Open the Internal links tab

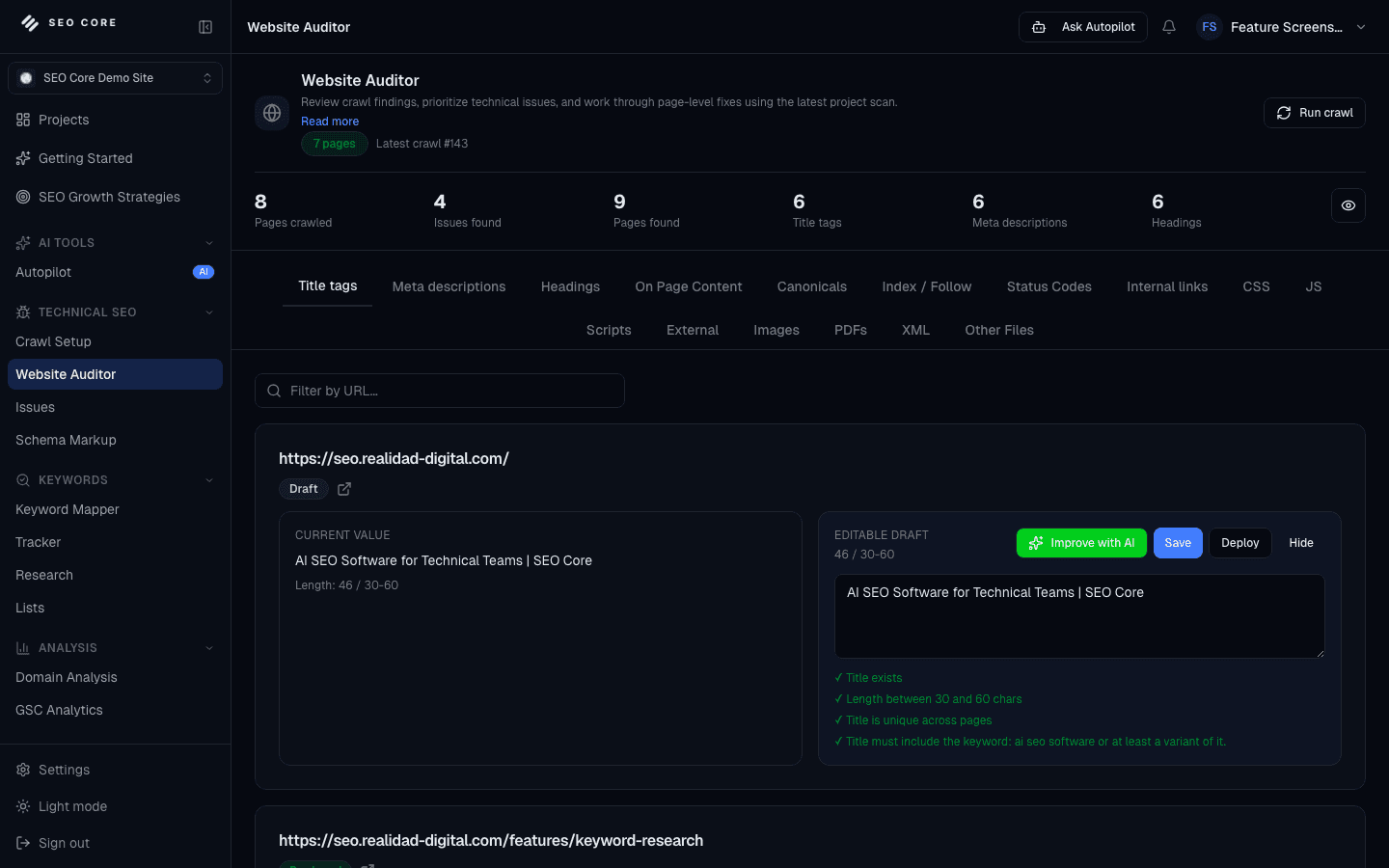(x=1167, y=286)
